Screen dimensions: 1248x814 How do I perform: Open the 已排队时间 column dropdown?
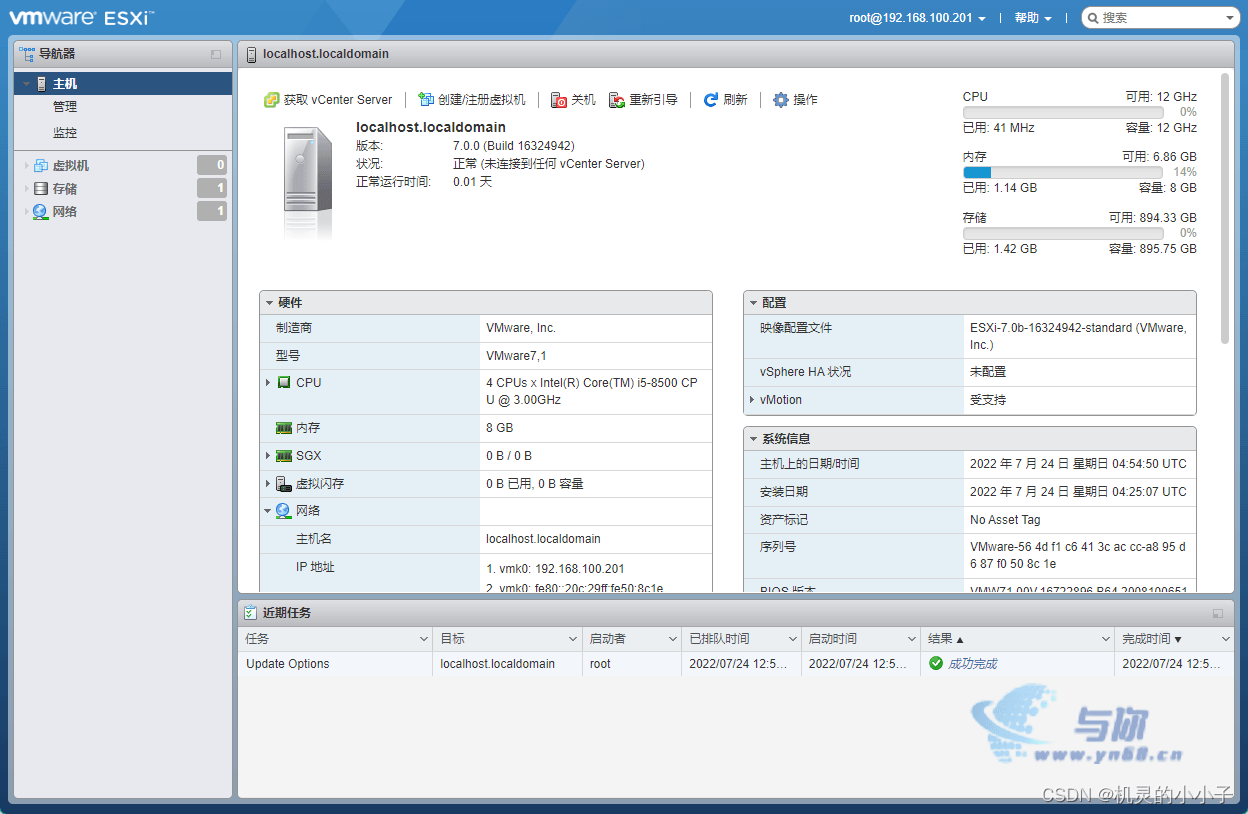tap(792, 639)
